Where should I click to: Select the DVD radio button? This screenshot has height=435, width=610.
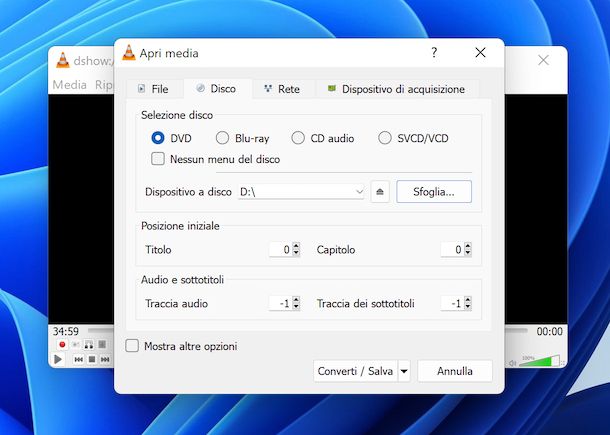[x=158, y=138]
